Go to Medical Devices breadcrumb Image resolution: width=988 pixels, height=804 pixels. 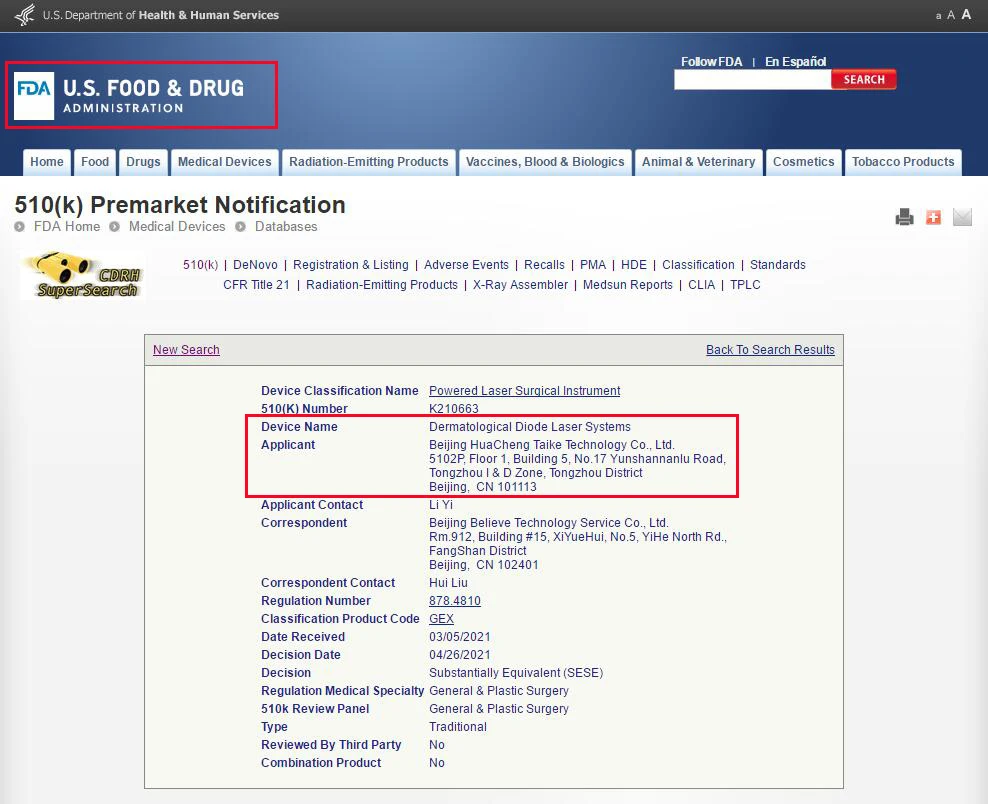pyautogui.click(x=177, y=227)
